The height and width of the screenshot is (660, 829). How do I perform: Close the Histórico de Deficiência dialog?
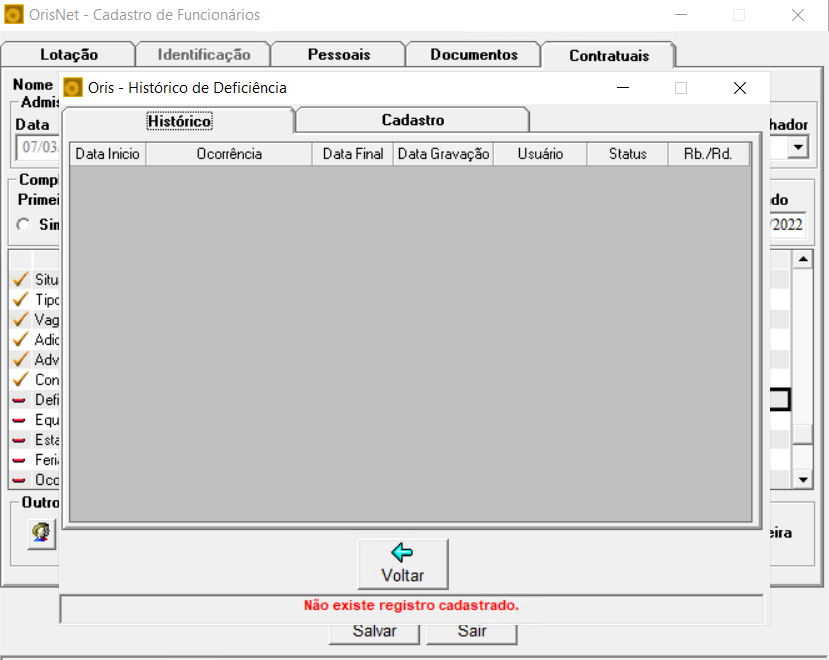coord(739,88)
